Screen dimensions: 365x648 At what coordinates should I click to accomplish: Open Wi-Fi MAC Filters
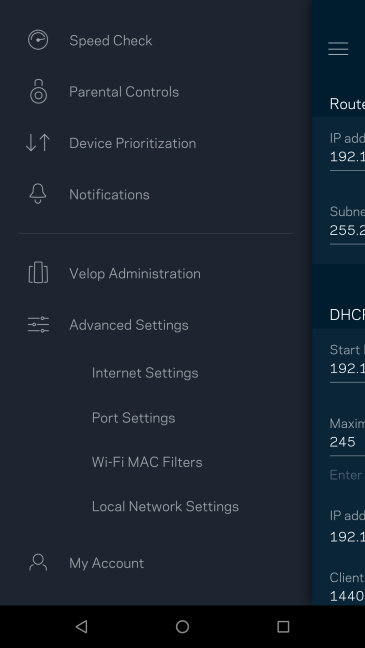[x=147, y=462]
